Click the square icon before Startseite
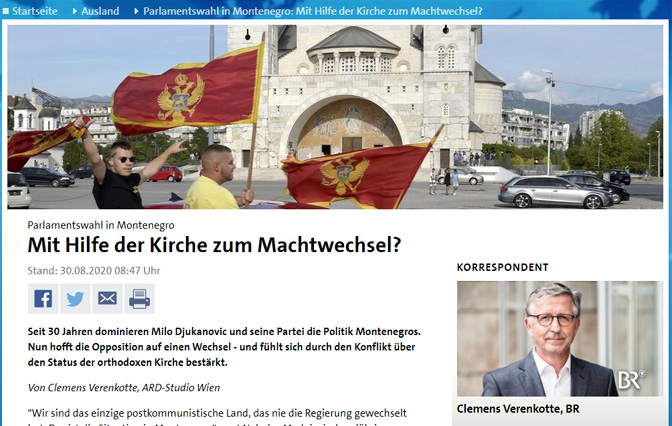The height and width of the screenshot is (426, 672). [x=6, y=12]
